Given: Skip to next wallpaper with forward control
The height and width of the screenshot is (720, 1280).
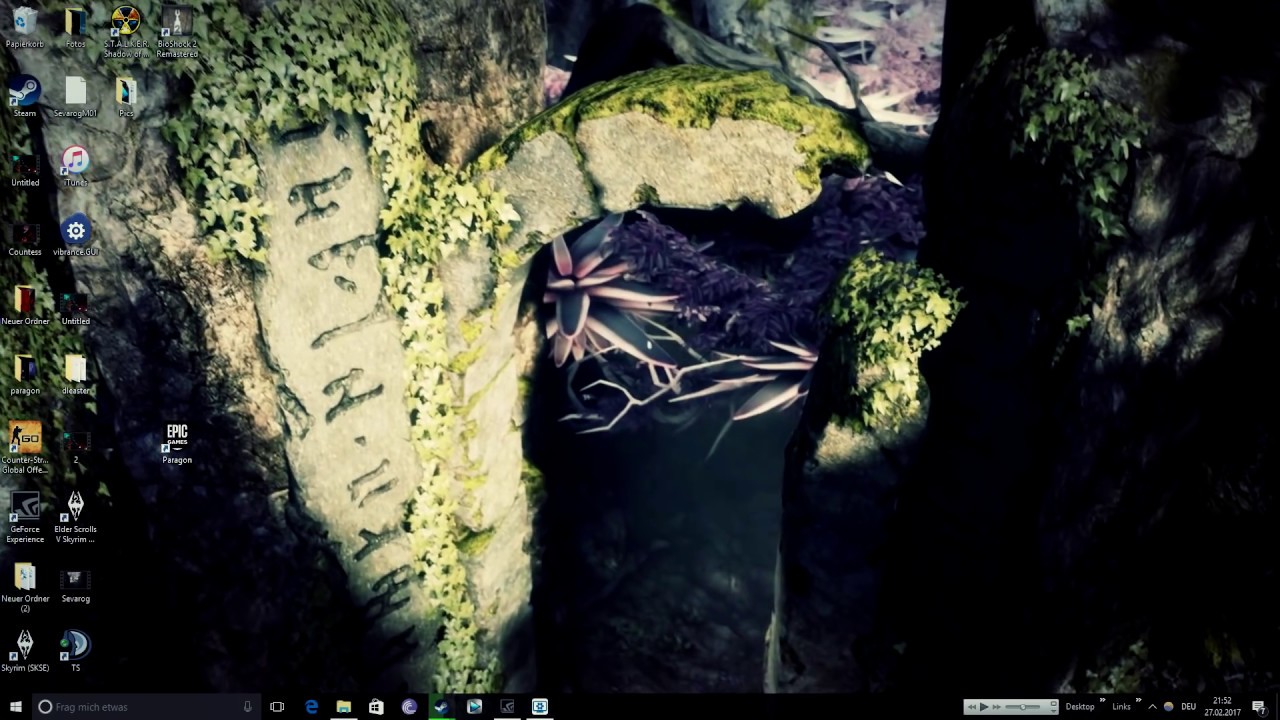Looking at the screenshot, I should point(995,706).
